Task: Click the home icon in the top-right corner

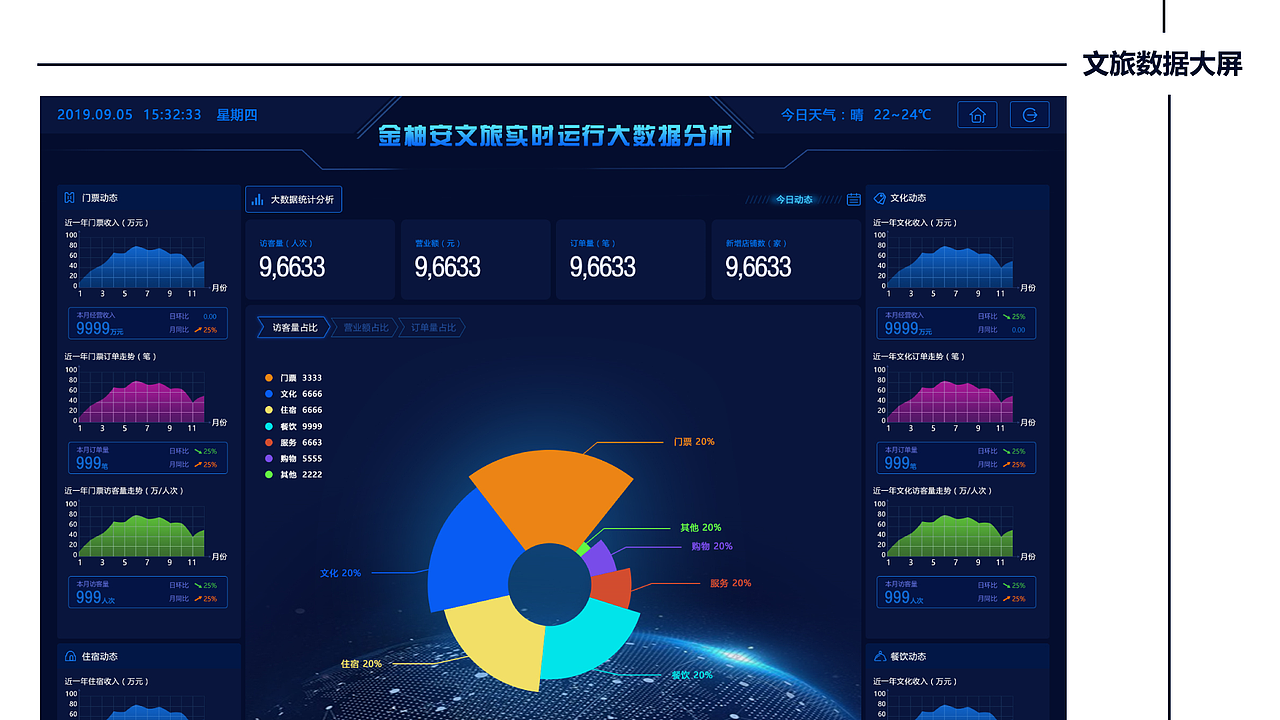Action: tap(977, 115)
